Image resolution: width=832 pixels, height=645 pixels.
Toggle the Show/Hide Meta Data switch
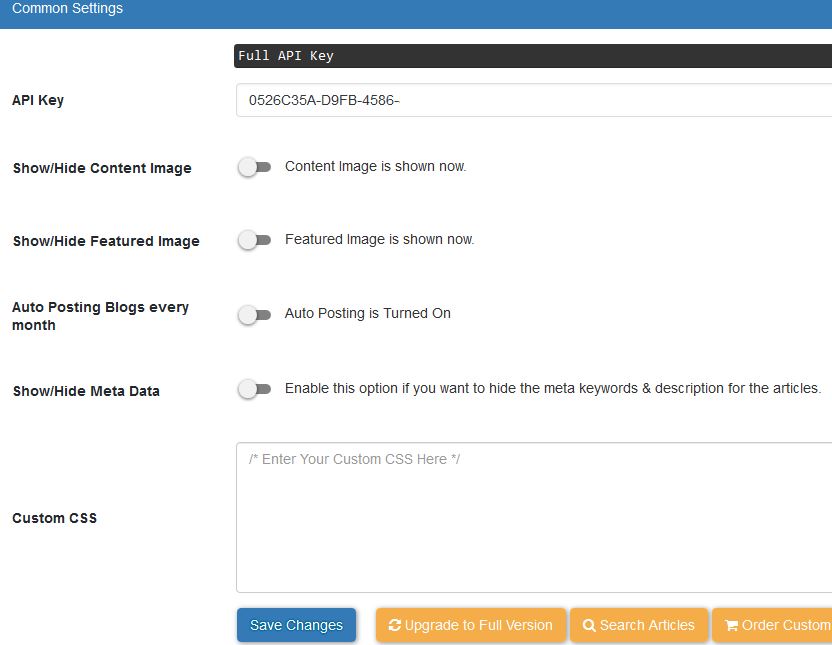tap(254, 389)
